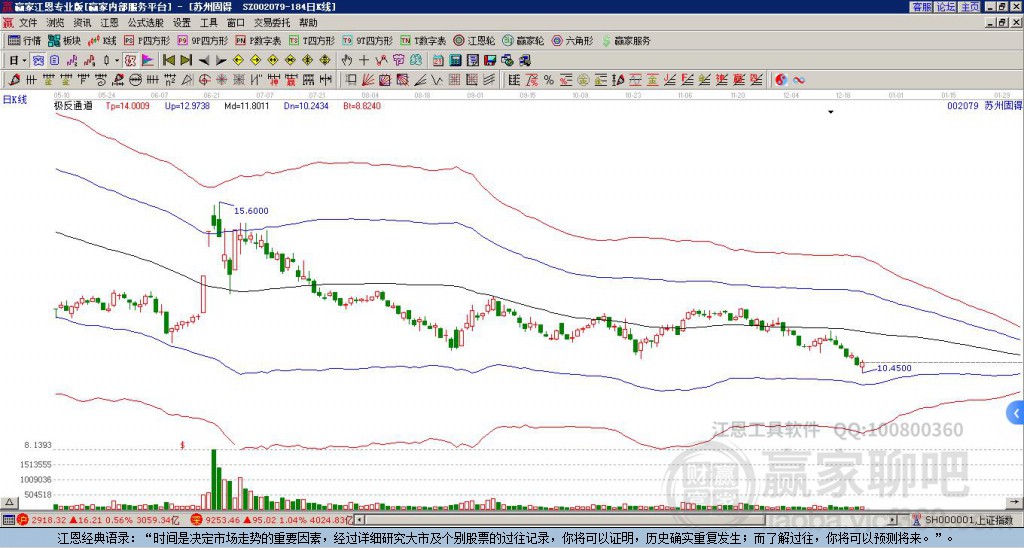Open the 9P四方形 tool
Image resolution: width=1024 pixels, height=548 pixels.
tap(202, 40)
